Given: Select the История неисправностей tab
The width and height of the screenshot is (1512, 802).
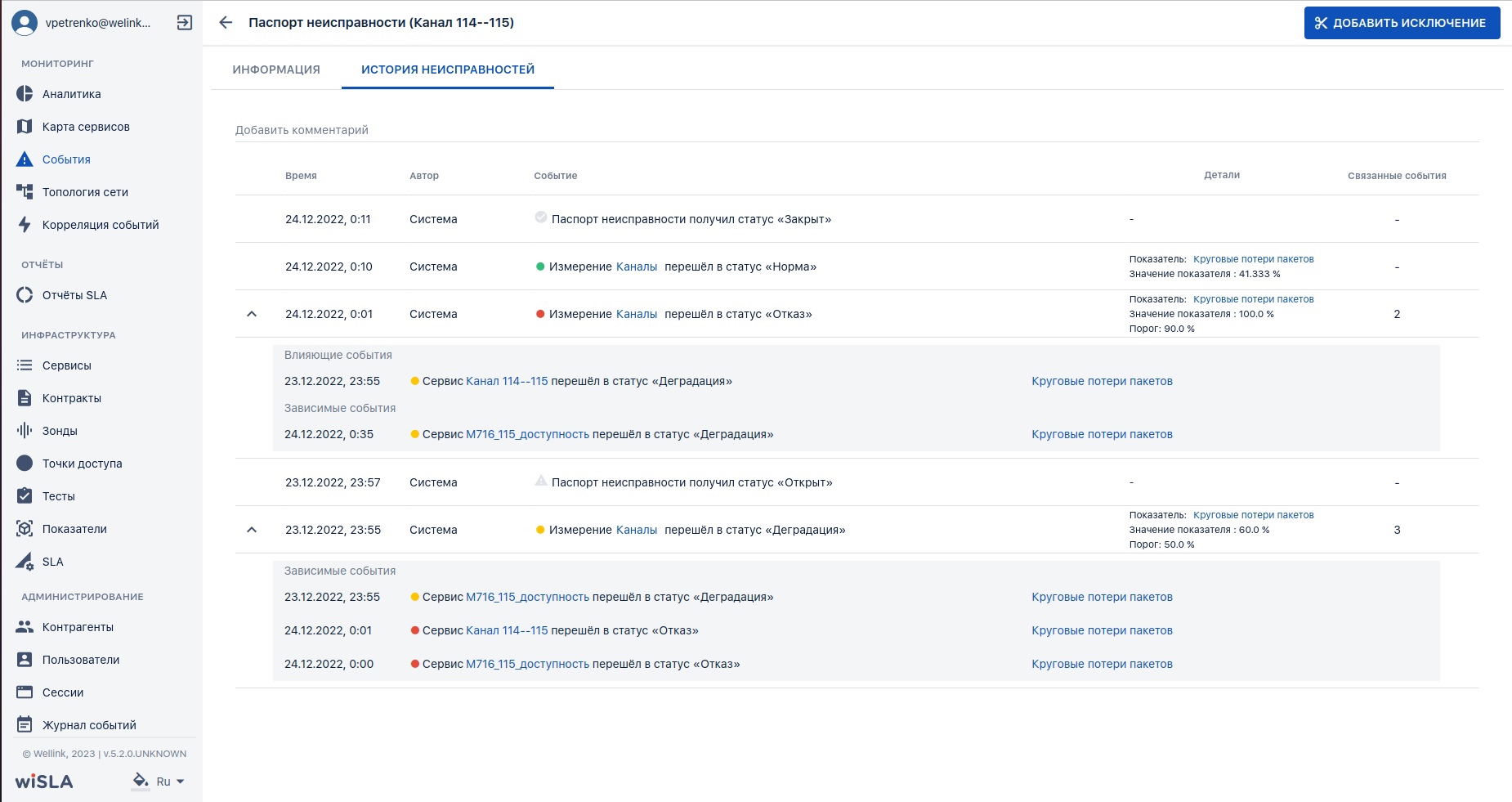Looking at the screenshot, I should (448, 69).
